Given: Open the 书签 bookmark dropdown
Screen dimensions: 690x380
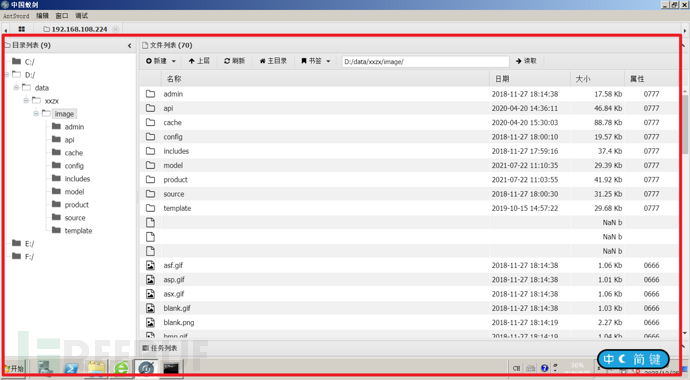Looking at the screenshot, I should [x=316, y=61].
